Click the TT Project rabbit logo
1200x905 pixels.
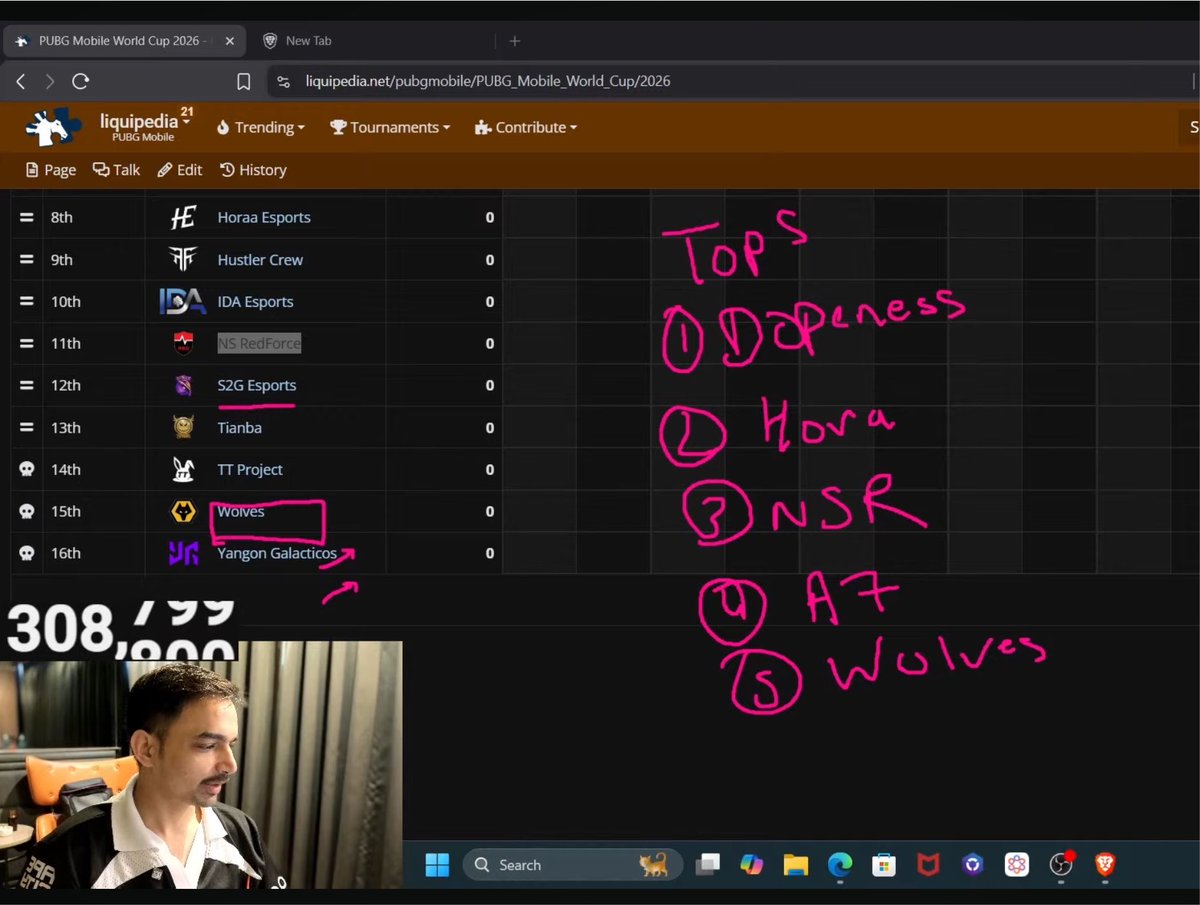coord(183,469)
